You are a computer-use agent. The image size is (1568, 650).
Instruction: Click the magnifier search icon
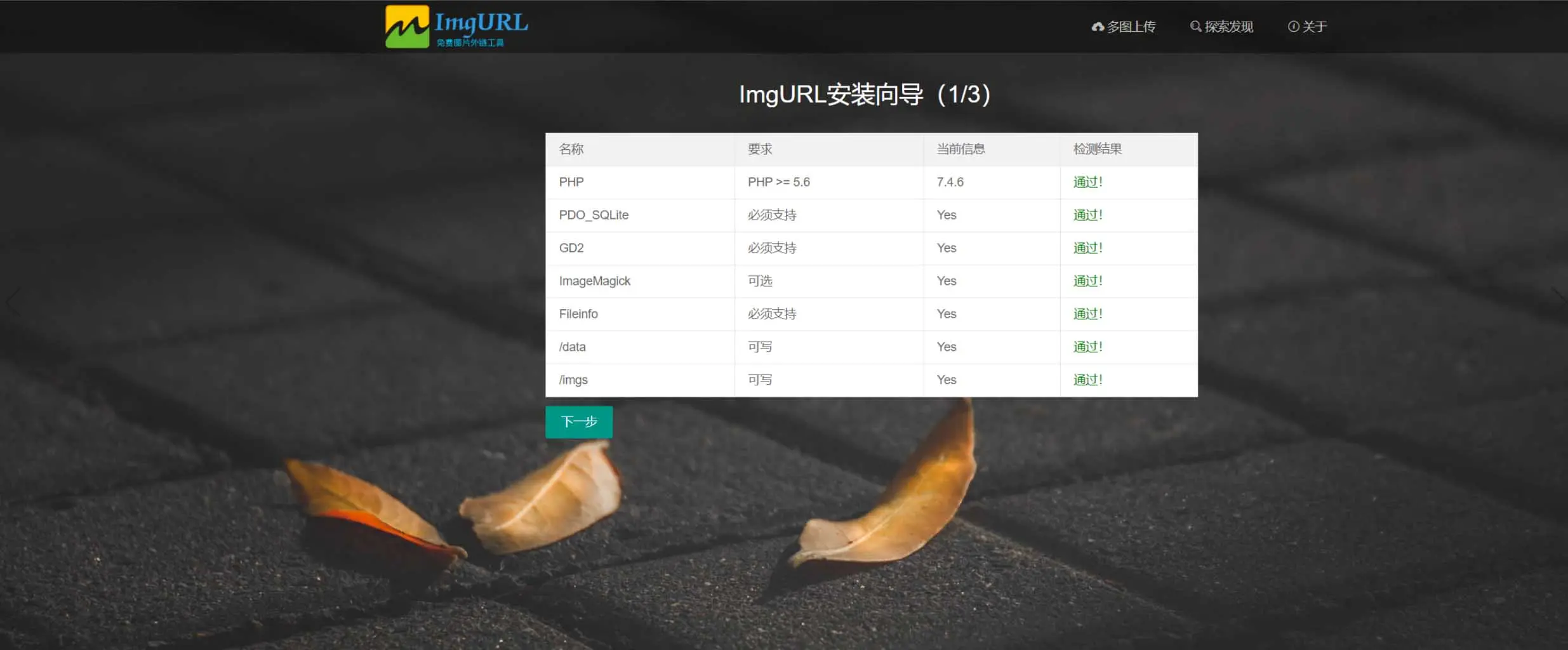(1195, 27)
